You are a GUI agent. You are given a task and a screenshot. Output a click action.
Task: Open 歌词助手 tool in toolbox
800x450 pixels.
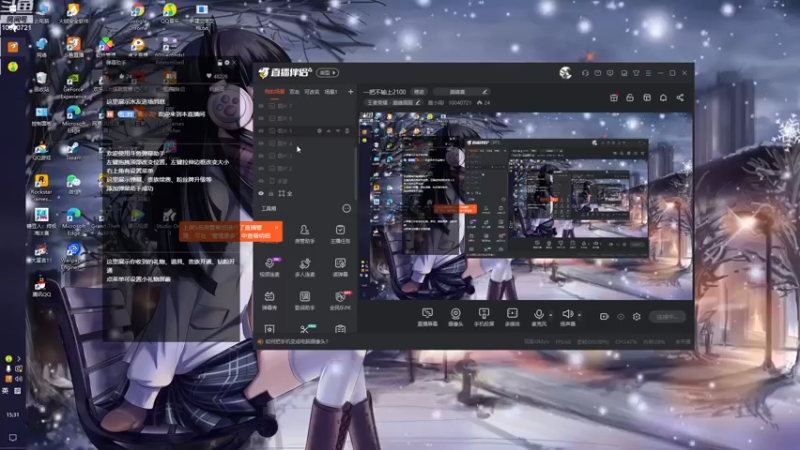coord(305,301)
